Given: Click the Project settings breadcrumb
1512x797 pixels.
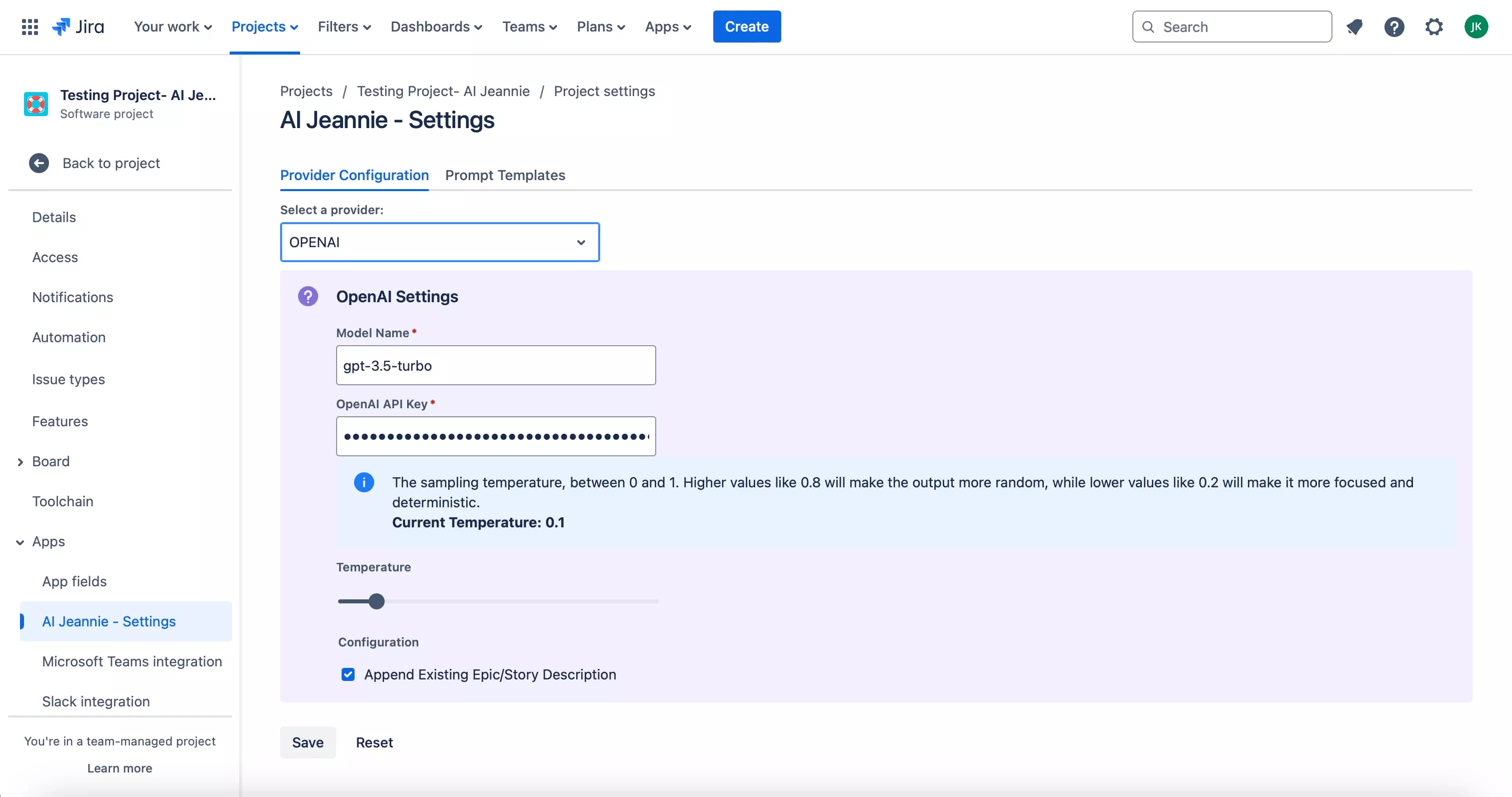Looking at the screenshot, I should tap(605, 91).
